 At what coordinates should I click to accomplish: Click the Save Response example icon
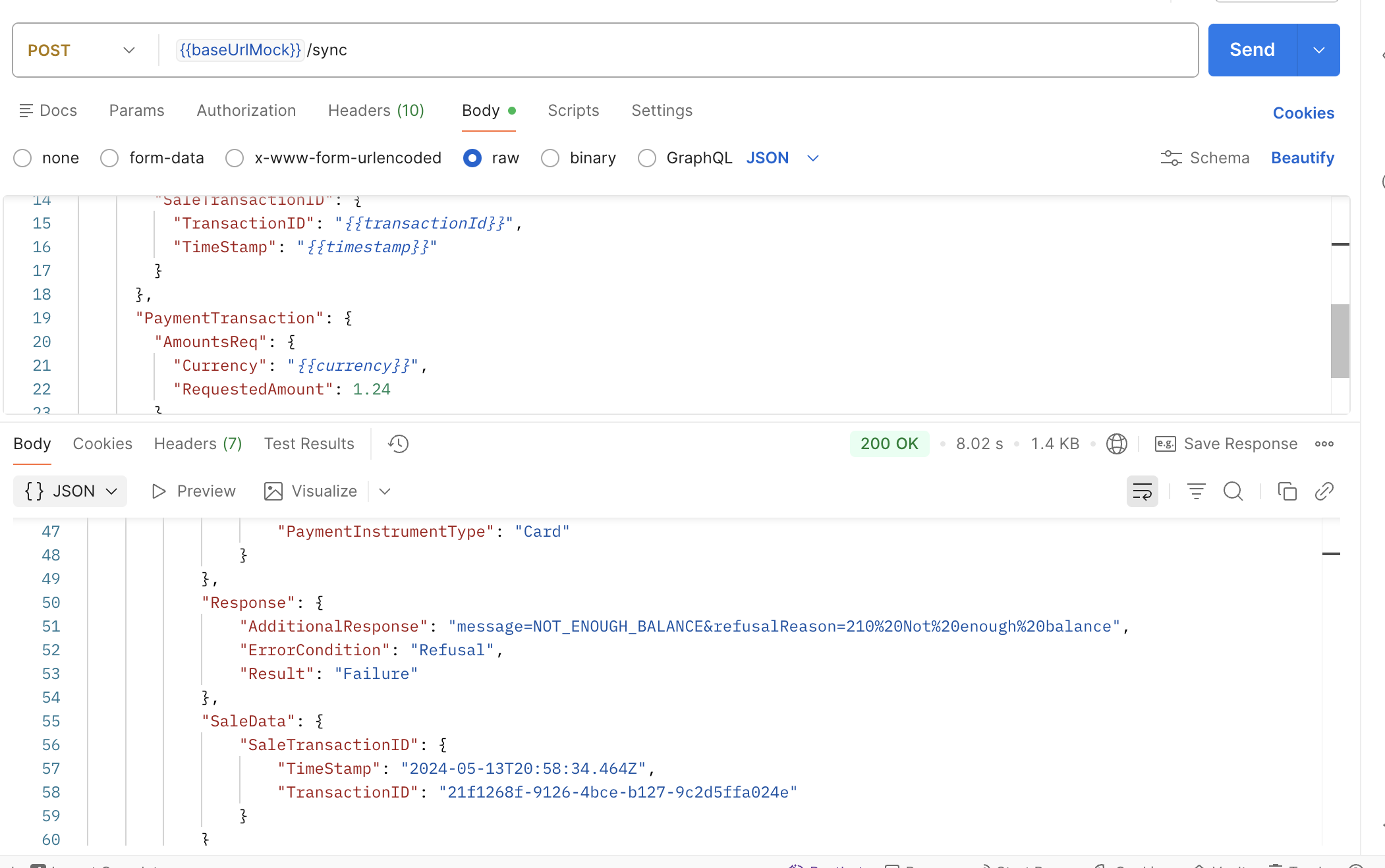pyautogui.click(x=1165, y=444)
